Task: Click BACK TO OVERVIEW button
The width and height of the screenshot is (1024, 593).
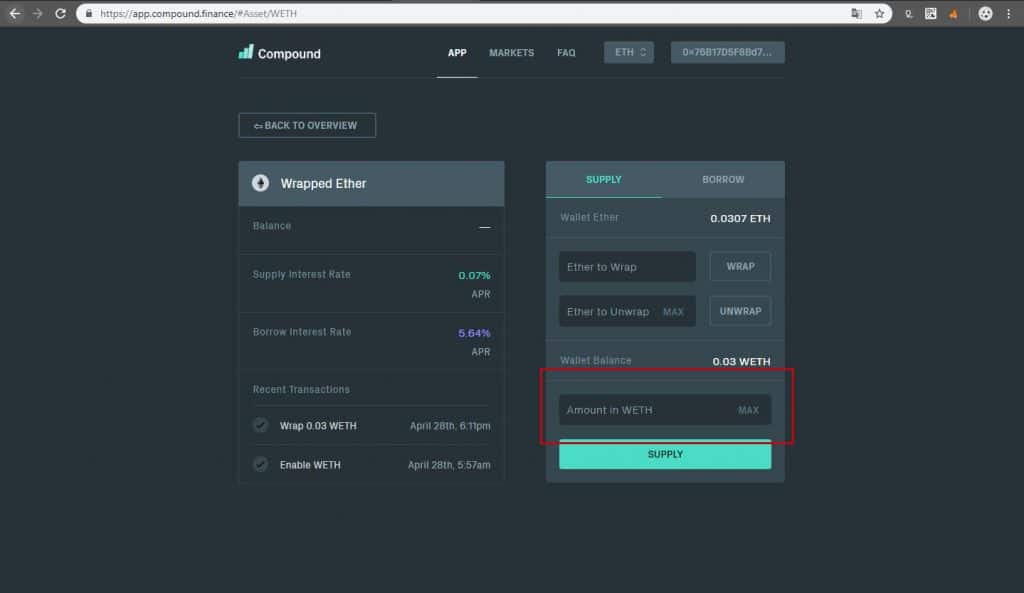Action: tap(307, 125)
